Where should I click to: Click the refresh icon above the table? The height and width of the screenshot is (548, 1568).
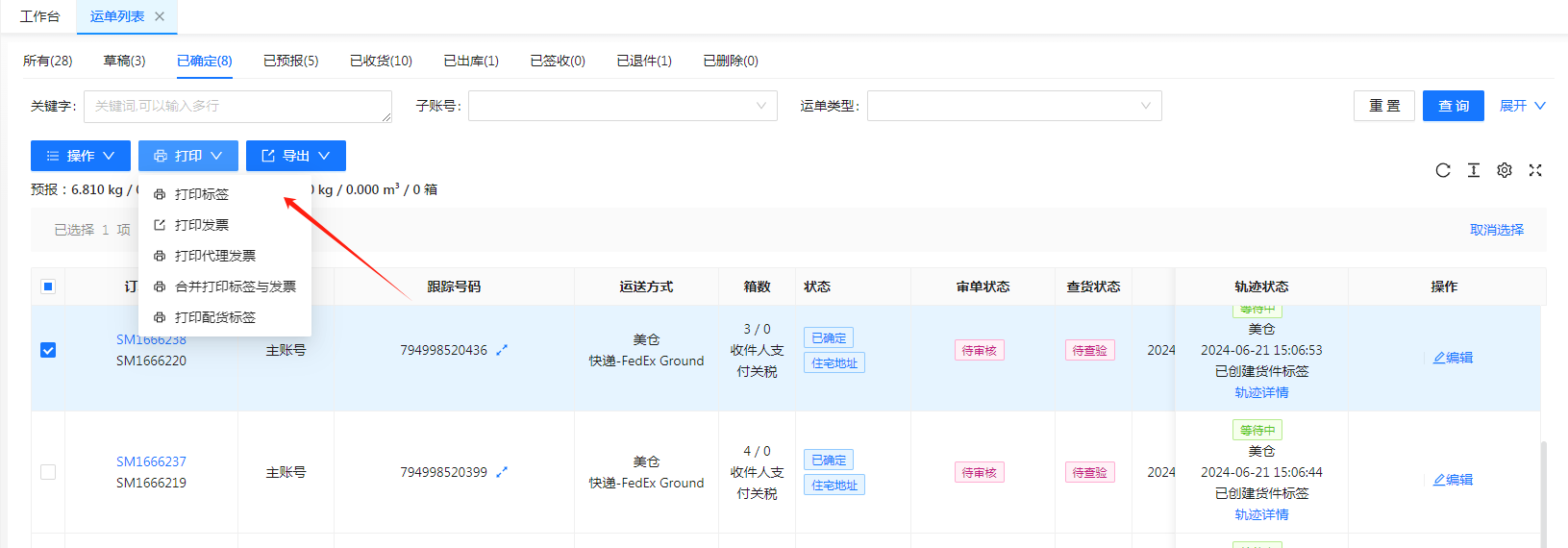[1442, 170]
